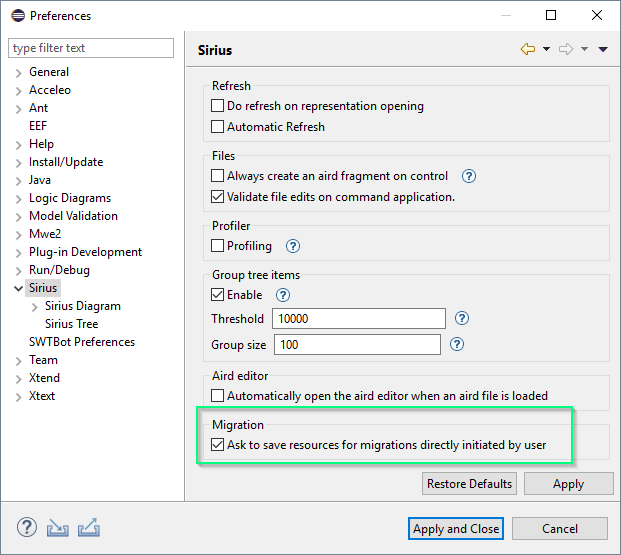Uncheck Validate file edits on command application
The width and height of the screenshot is (621, 555).
[218, 197]
